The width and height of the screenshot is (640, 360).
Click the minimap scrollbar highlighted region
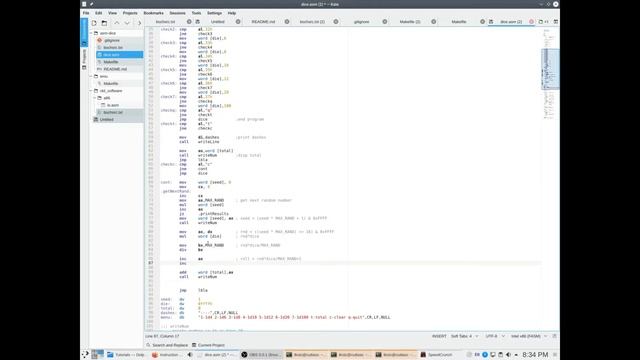point(550,69)
